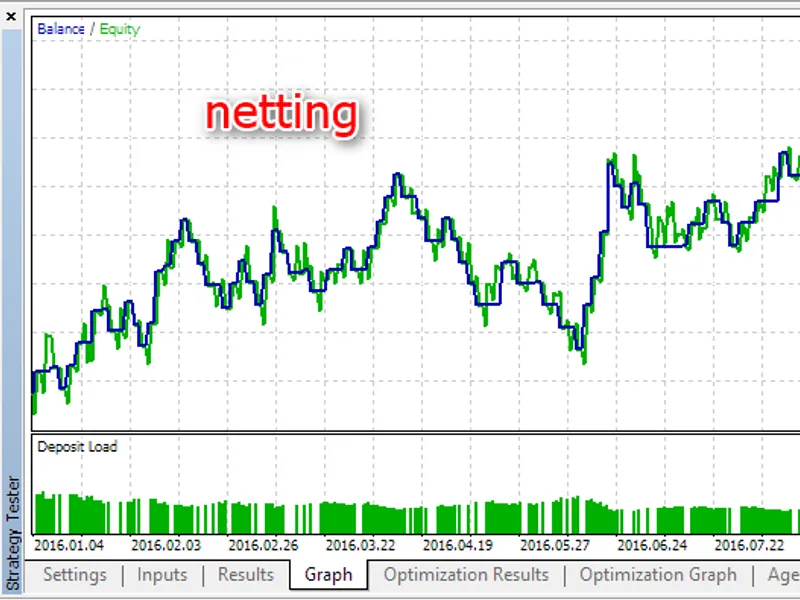Click the 2016.03.22 date label
This screenshot has height=600, width=800.
(361, 545)
